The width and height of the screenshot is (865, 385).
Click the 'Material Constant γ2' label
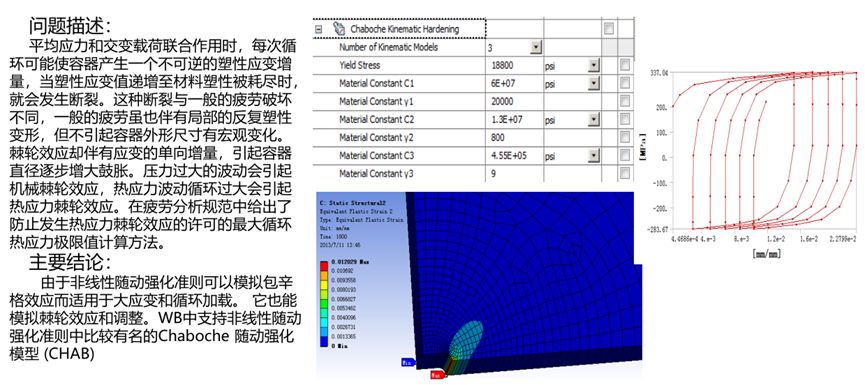click(x=376, y=137)
